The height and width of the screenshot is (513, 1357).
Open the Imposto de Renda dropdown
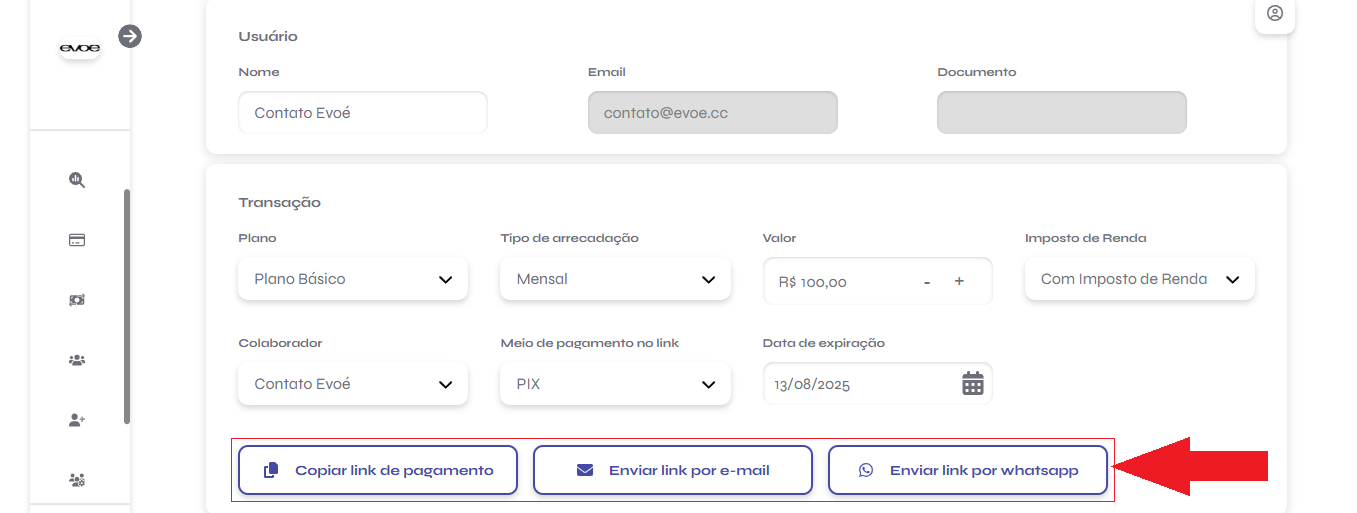click(x=1140, y=279)
